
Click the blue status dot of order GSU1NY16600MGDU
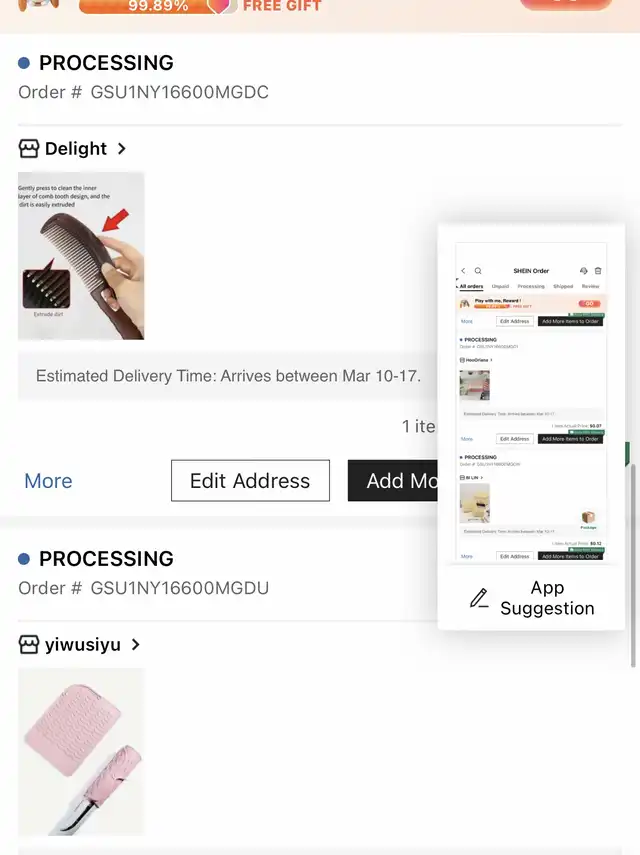click(24, 559)
